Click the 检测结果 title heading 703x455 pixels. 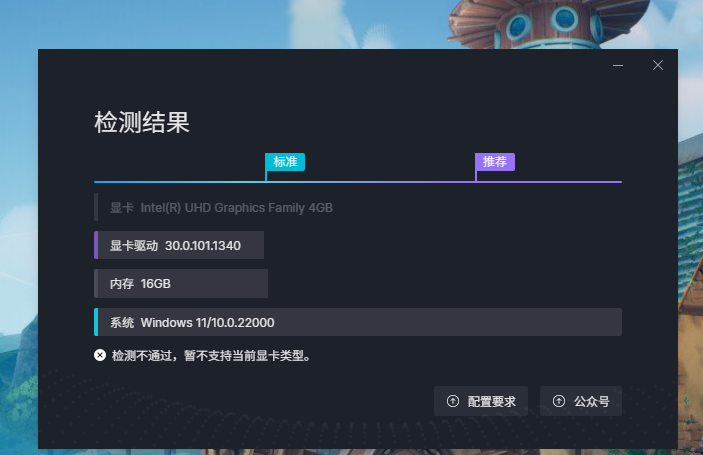pyautogui.click(x=142, y=122)
